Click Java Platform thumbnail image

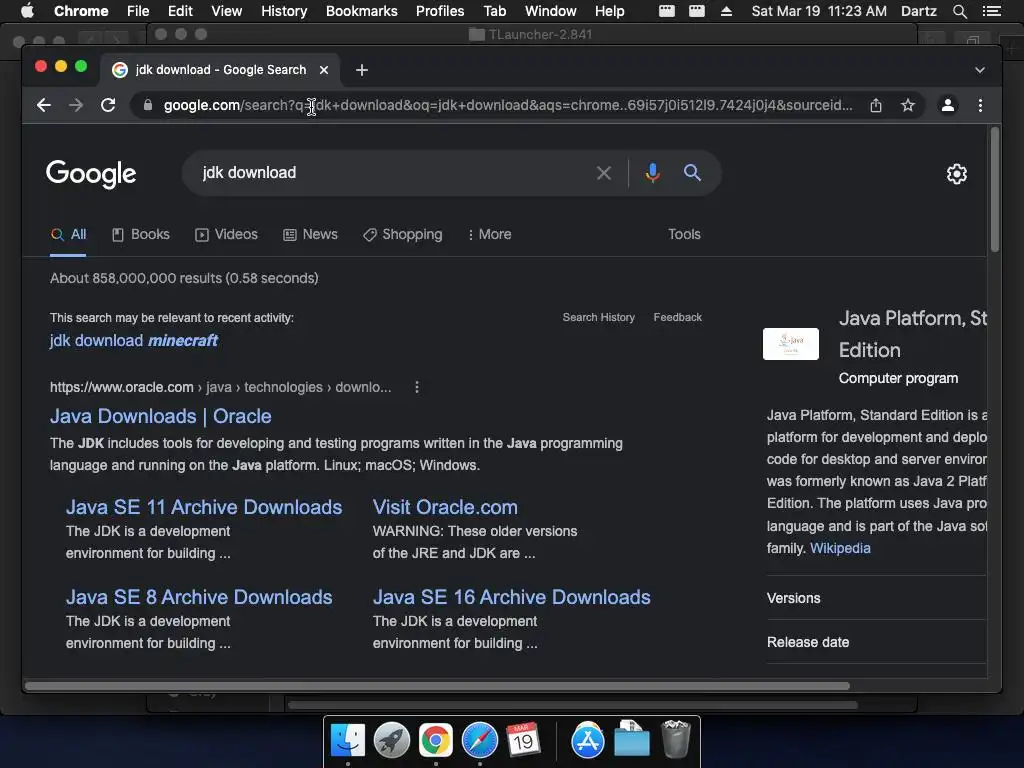click(x=790, y=344)
